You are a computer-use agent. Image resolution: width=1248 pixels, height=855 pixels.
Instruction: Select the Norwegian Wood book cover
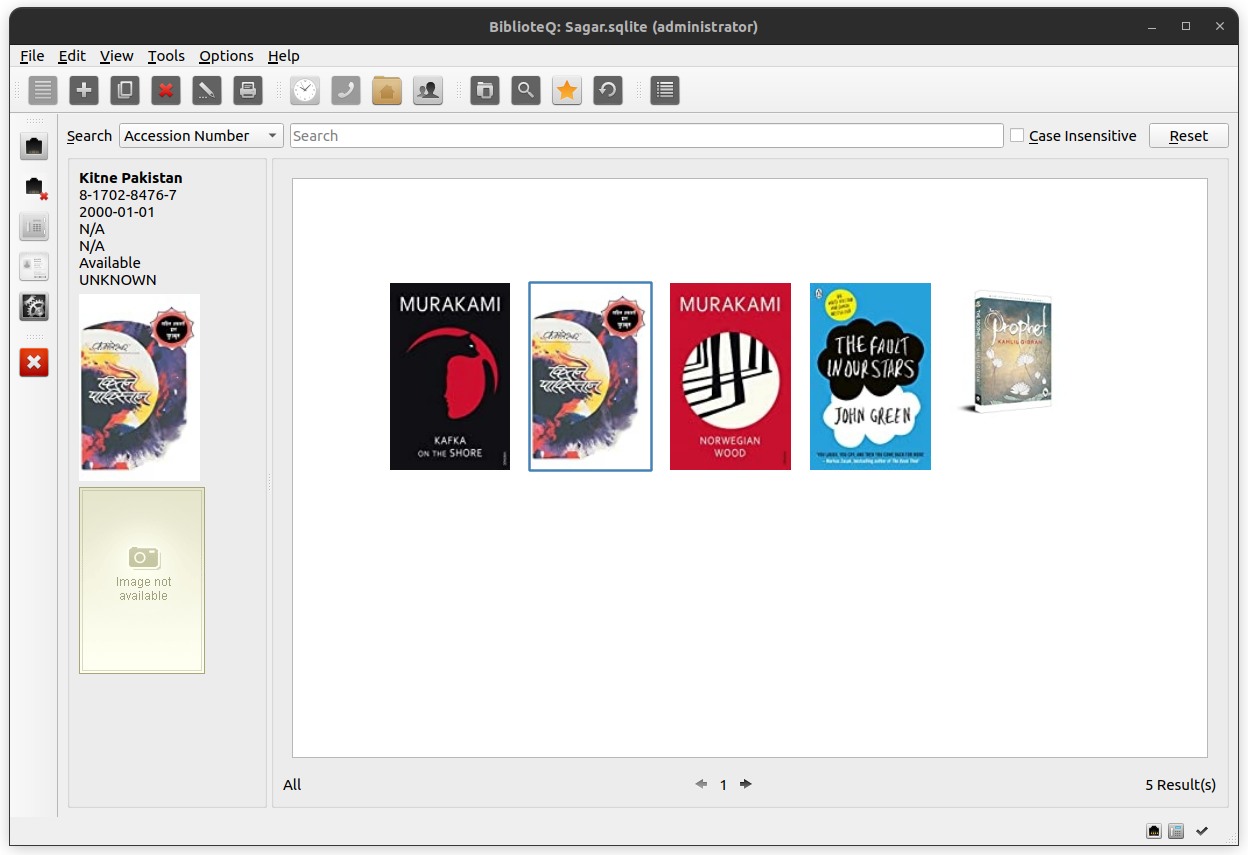point(730,376)
